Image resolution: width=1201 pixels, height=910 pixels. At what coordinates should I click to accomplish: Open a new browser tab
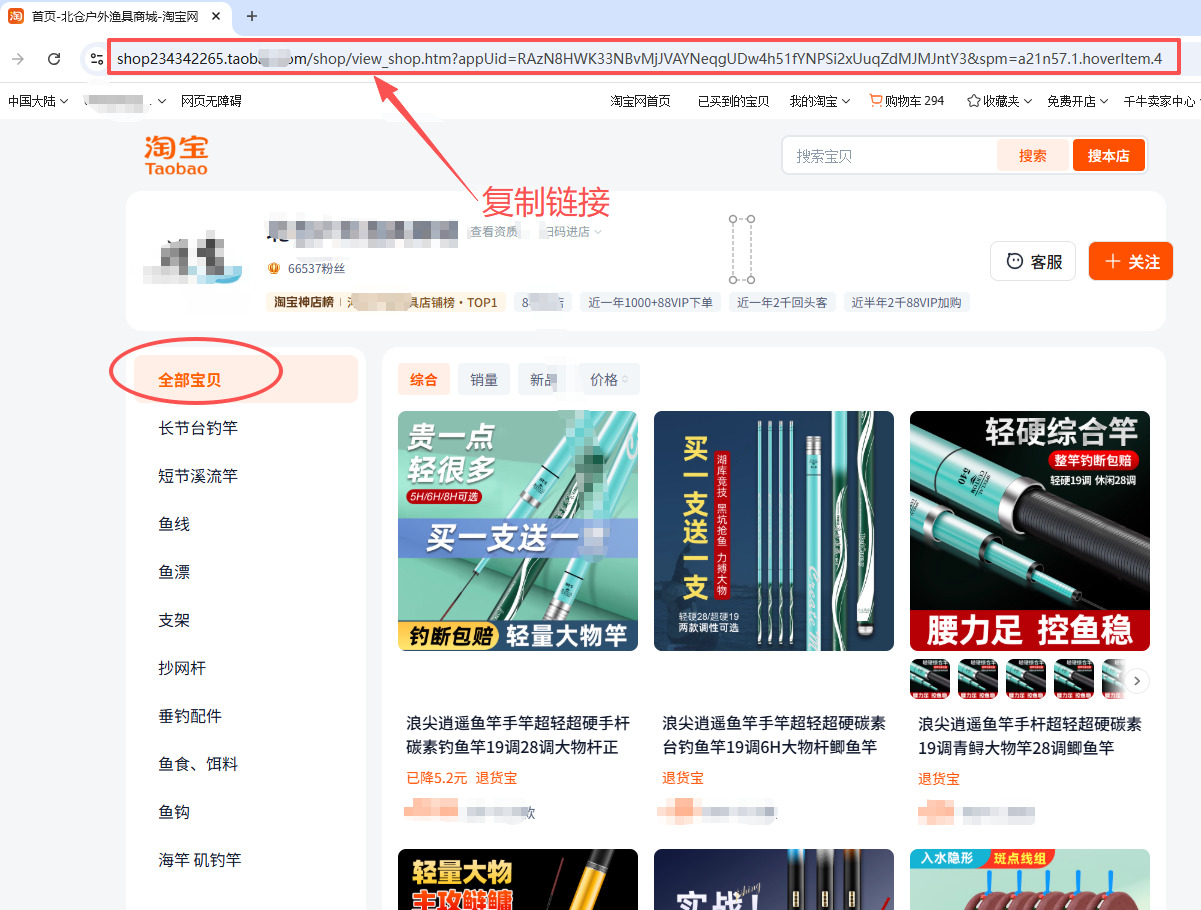click(252, 16)
